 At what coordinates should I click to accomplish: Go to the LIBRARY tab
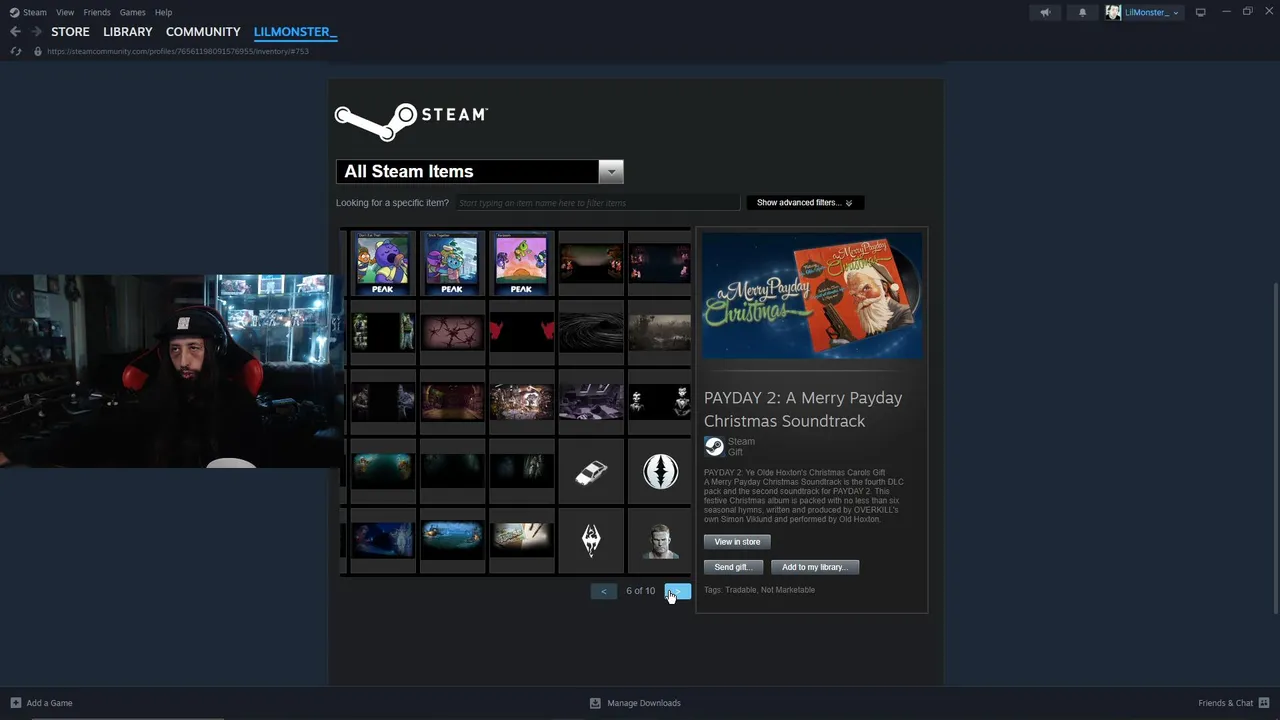(128, 32)
